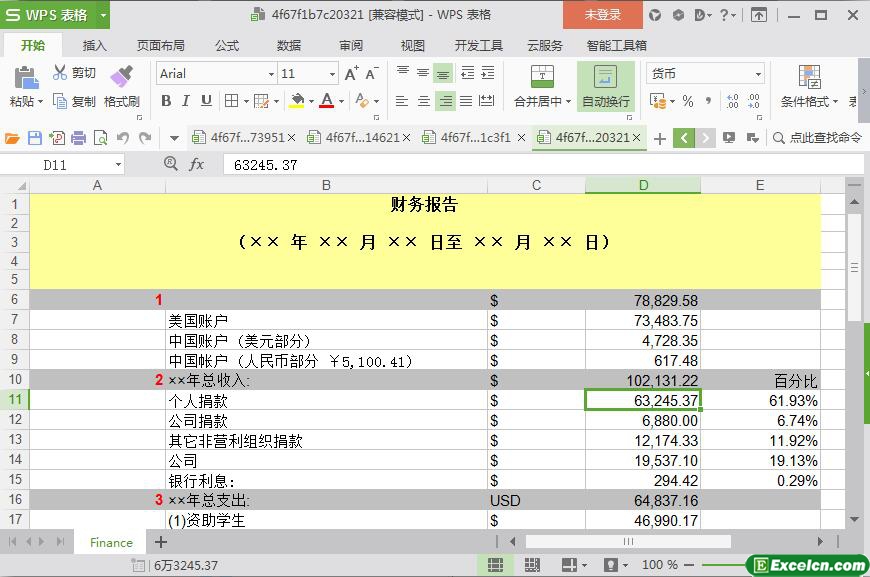Toggle Italic formatting
Viewport: 870px width, 577px height.
click(x=186, y=101)
